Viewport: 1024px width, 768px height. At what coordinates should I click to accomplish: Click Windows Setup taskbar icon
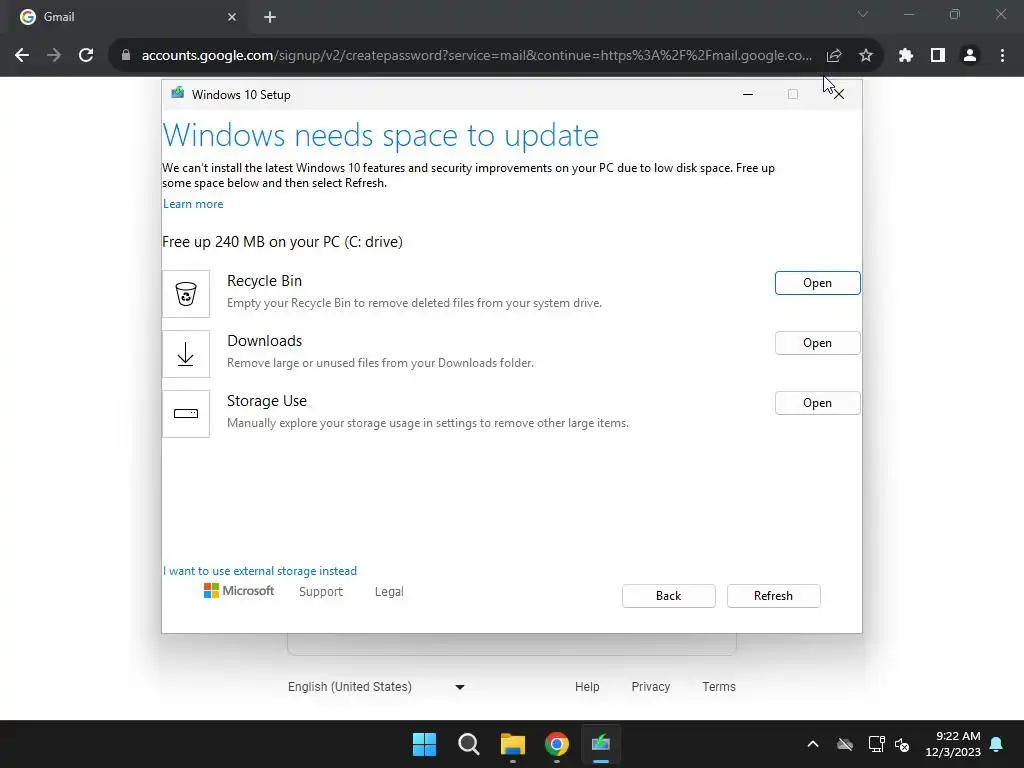coord(601,744)
